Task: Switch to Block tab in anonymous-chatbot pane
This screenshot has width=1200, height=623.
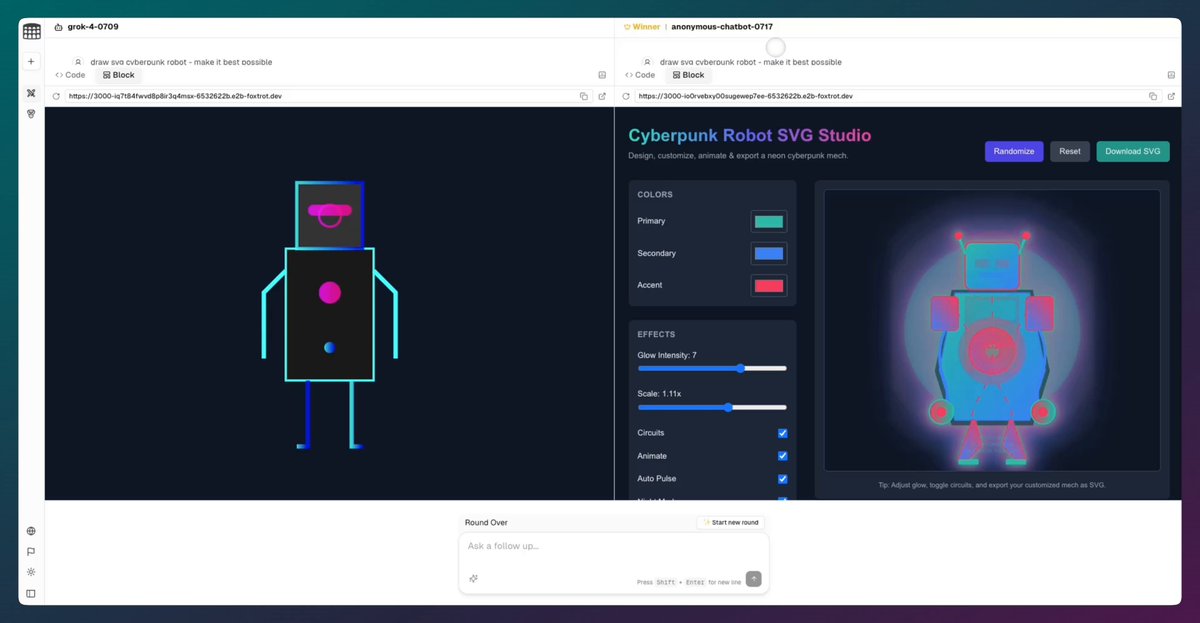Action: [688, 75]
